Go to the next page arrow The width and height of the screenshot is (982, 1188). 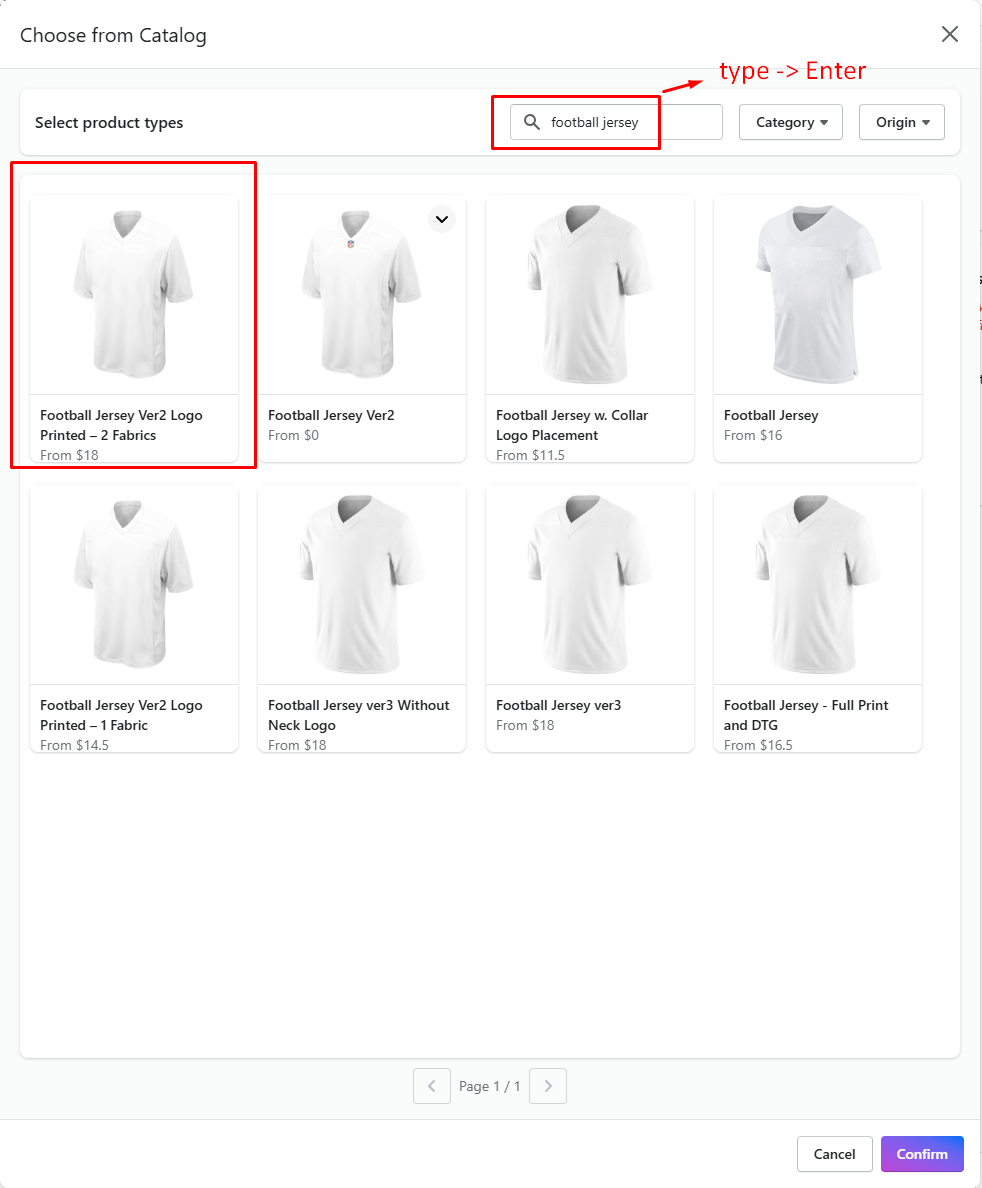click(548, 1086)
